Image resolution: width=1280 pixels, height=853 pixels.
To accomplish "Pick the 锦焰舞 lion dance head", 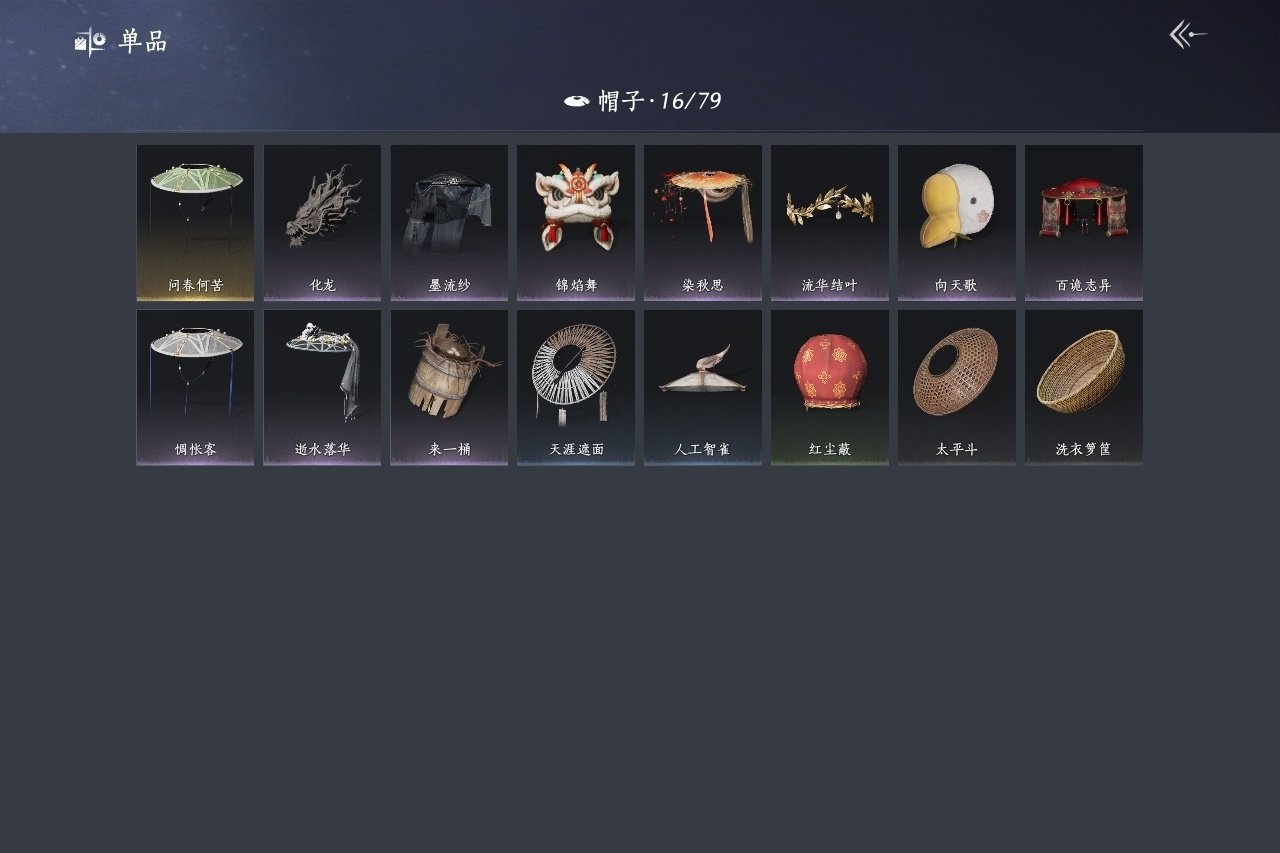I will 576,222.
